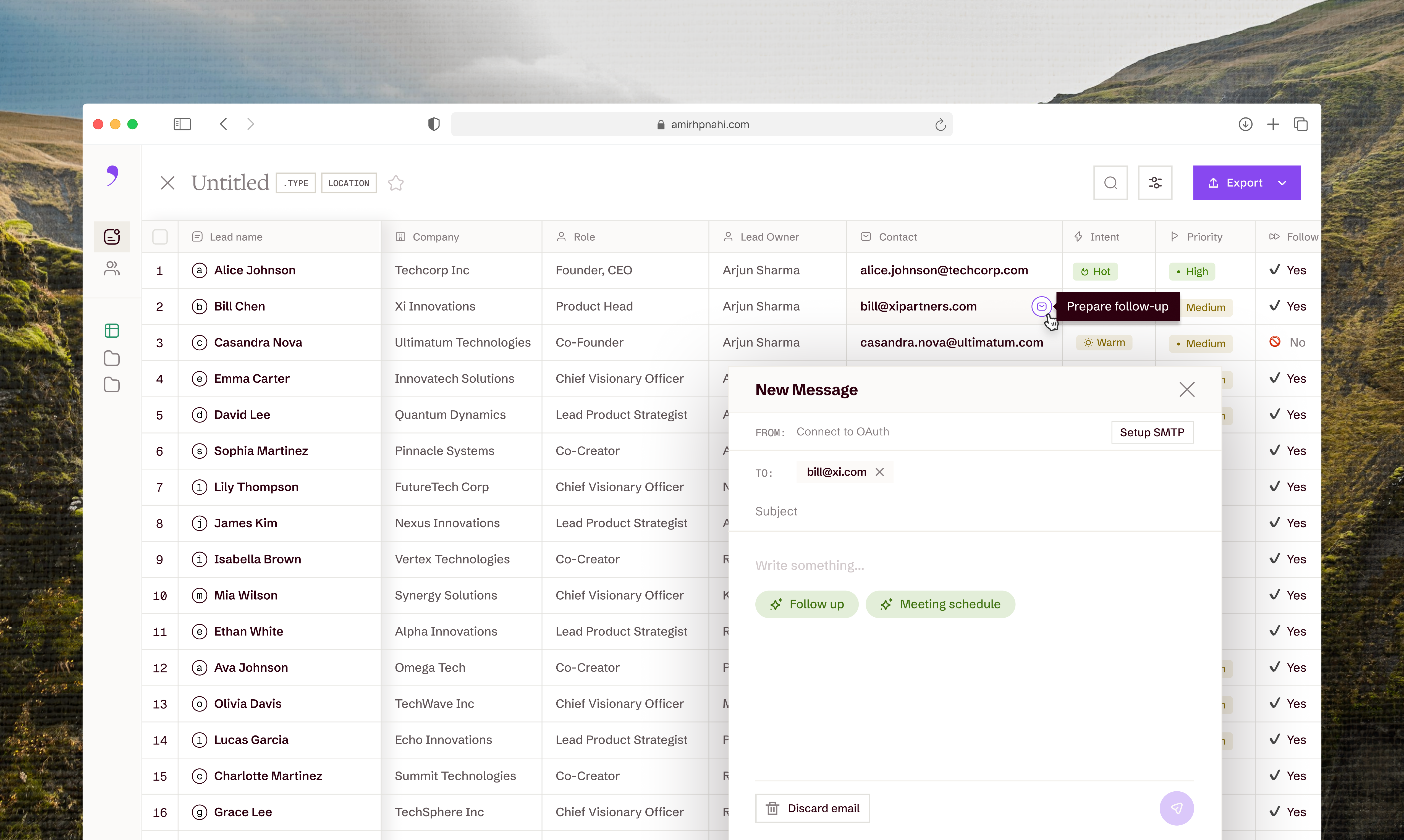Open casandra.nova@ultimatum.com contact
This screenshot has width=1404, height=840.
951,342
